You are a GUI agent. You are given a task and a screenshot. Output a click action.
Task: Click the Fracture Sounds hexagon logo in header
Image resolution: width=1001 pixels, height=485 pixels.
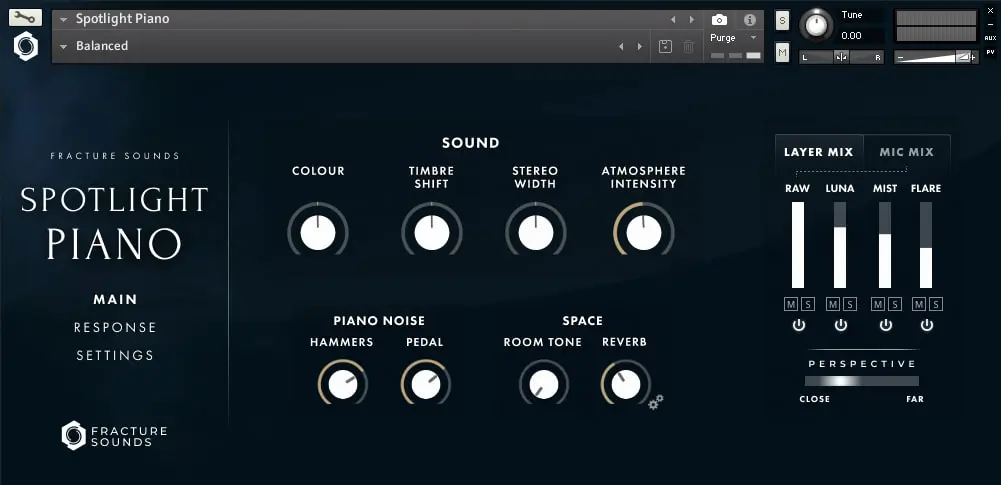26,47
